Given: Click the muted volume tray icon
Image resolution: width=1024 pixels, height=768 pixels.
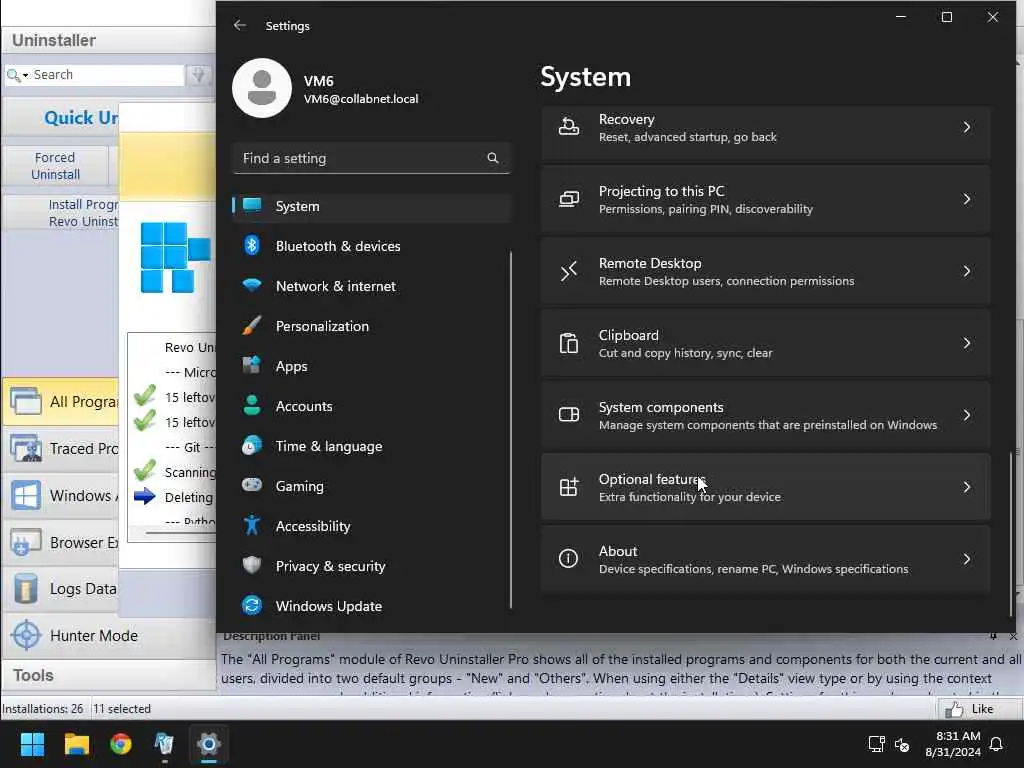Looking at the screenshot, I should [x=902, y=744].
